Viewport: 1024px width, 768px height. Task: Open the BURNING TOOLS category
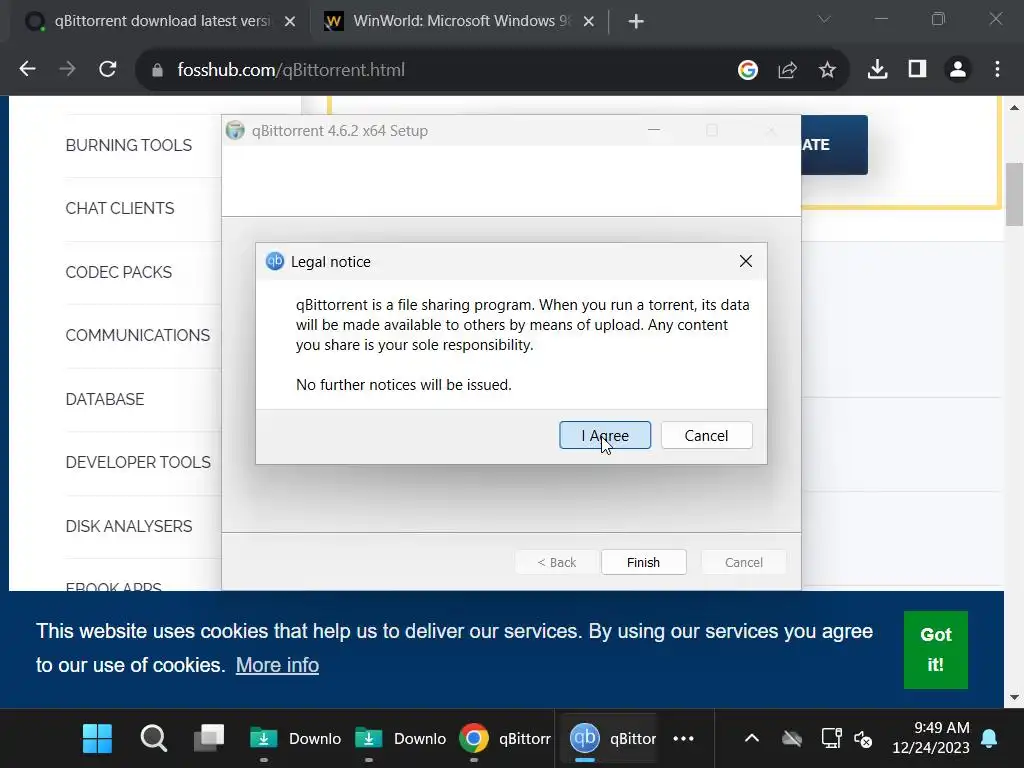pyautogui.click(x=129, y=145)
